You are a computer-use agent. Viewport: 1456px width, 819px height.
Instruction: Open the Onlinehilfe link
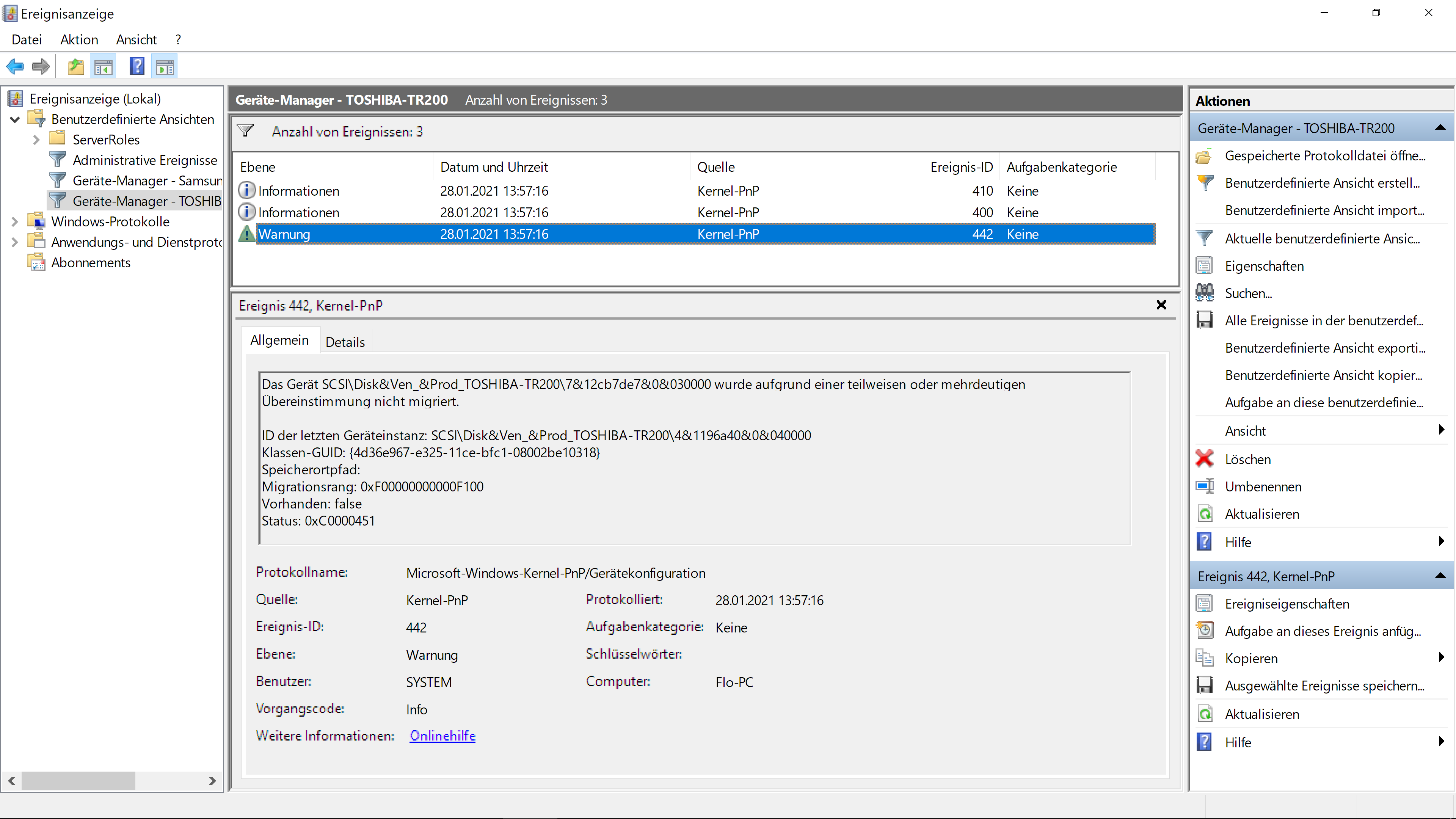tap(442, 735)
